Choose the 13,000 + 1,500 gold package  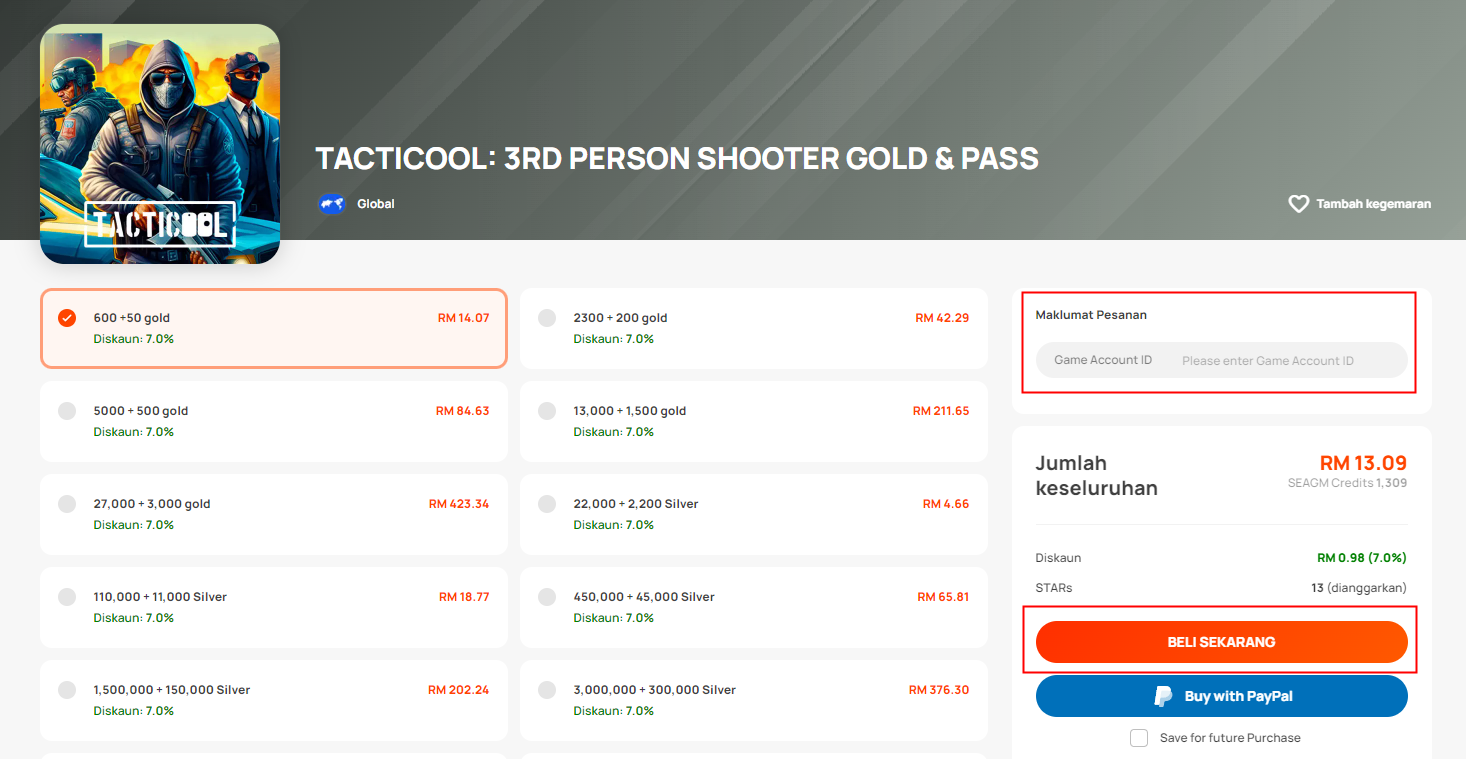[x=754, y=421]
